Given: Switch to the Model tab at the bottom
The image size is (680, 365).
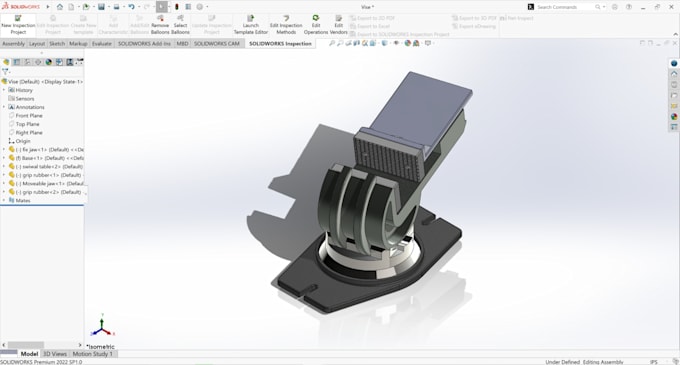Looking at the screenshot, I should 29,354.
